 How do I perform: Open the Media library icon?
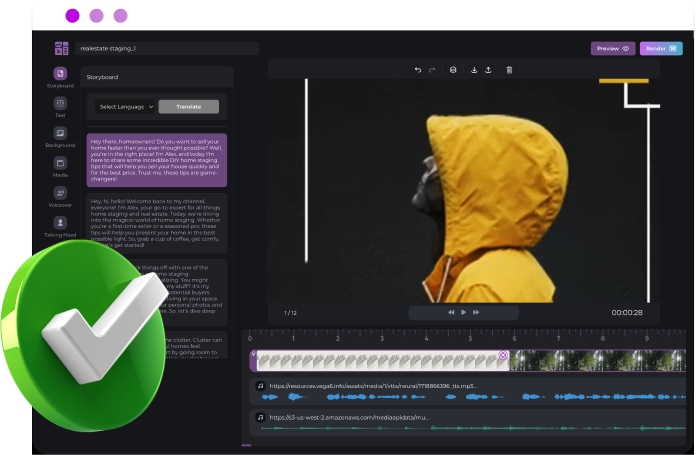pos(60,163)
